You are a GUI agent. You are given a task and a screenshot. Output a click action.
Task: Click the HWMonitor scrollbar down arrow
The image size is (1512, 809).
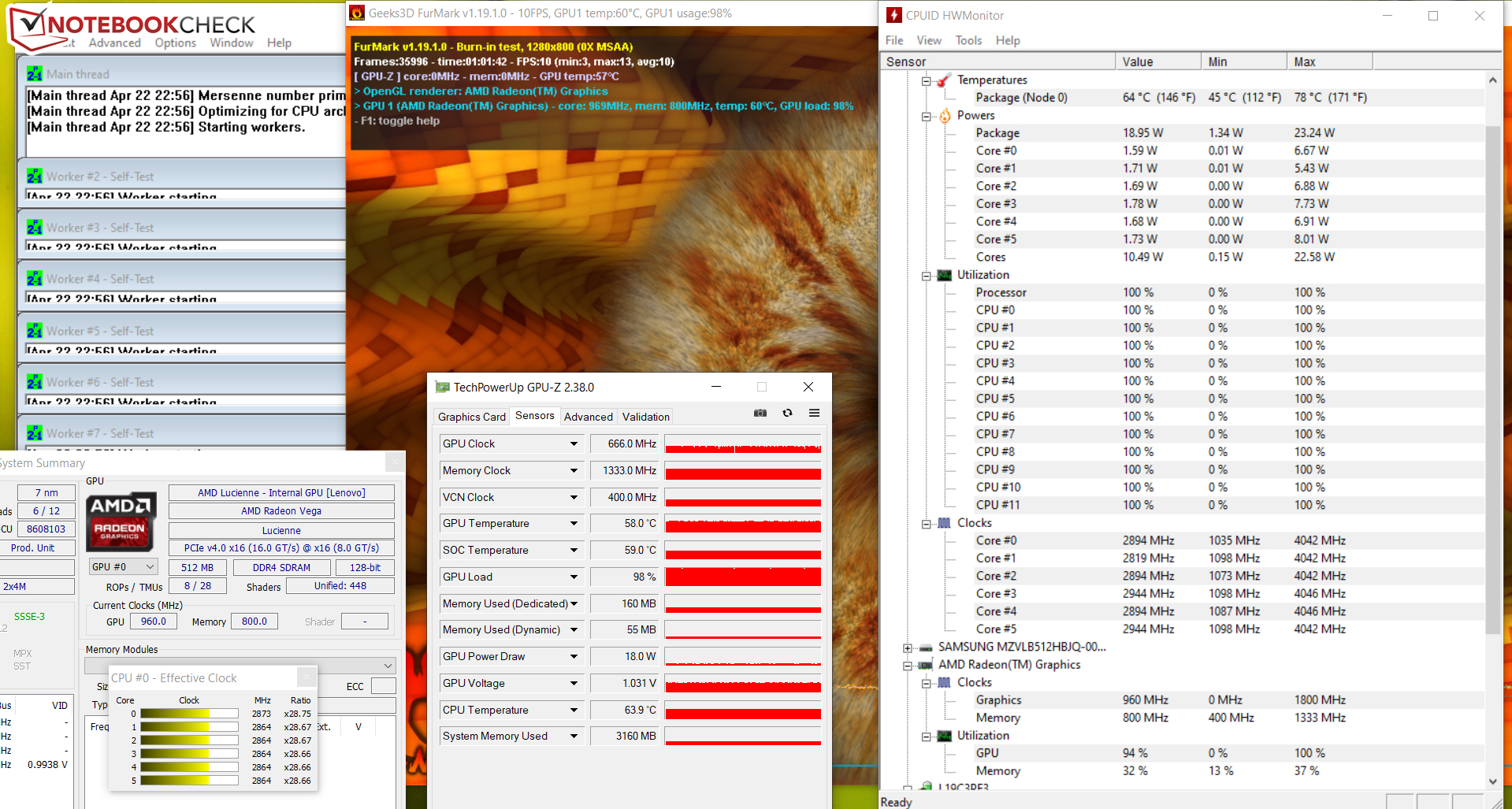1492,781
